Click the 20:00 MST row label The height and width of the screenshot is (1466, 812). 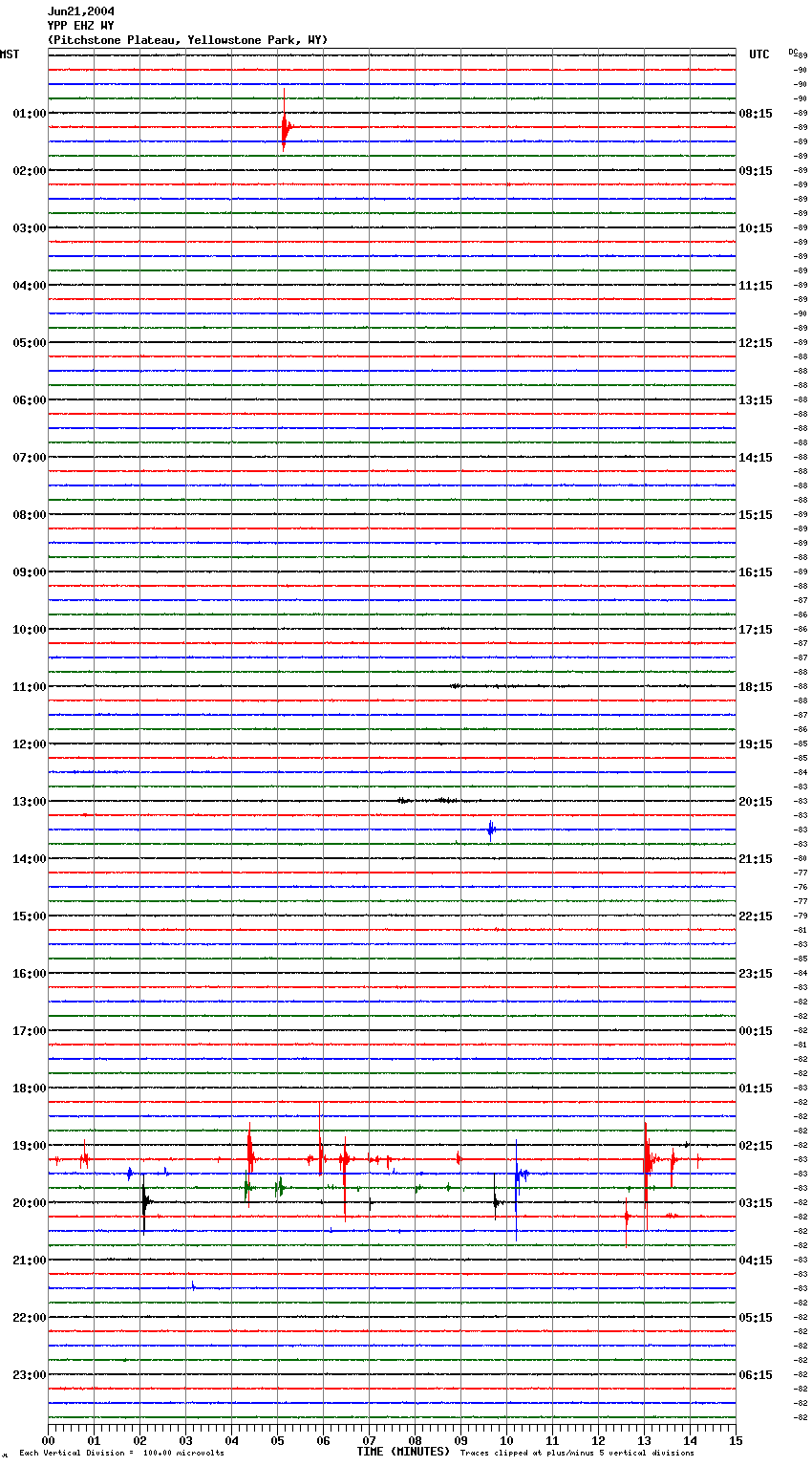click(x=30, y=1203)
